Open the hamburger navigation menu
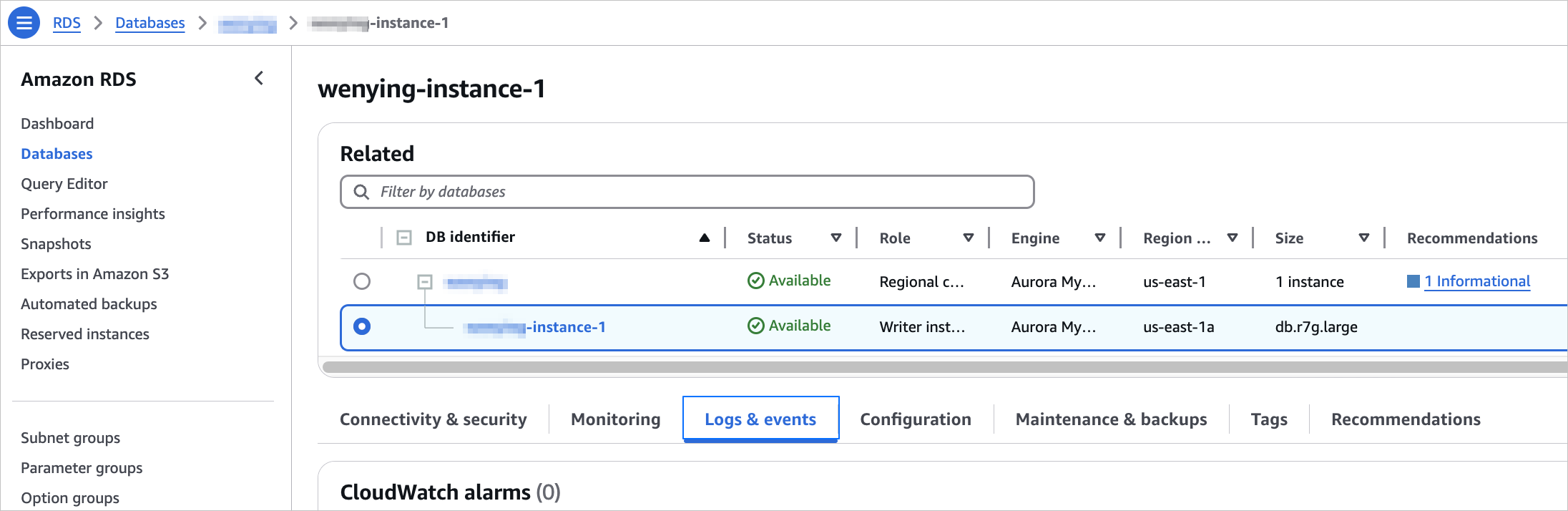Viewport: 1568px width, 511px height. pyautogui.click(x=24, y=23)
